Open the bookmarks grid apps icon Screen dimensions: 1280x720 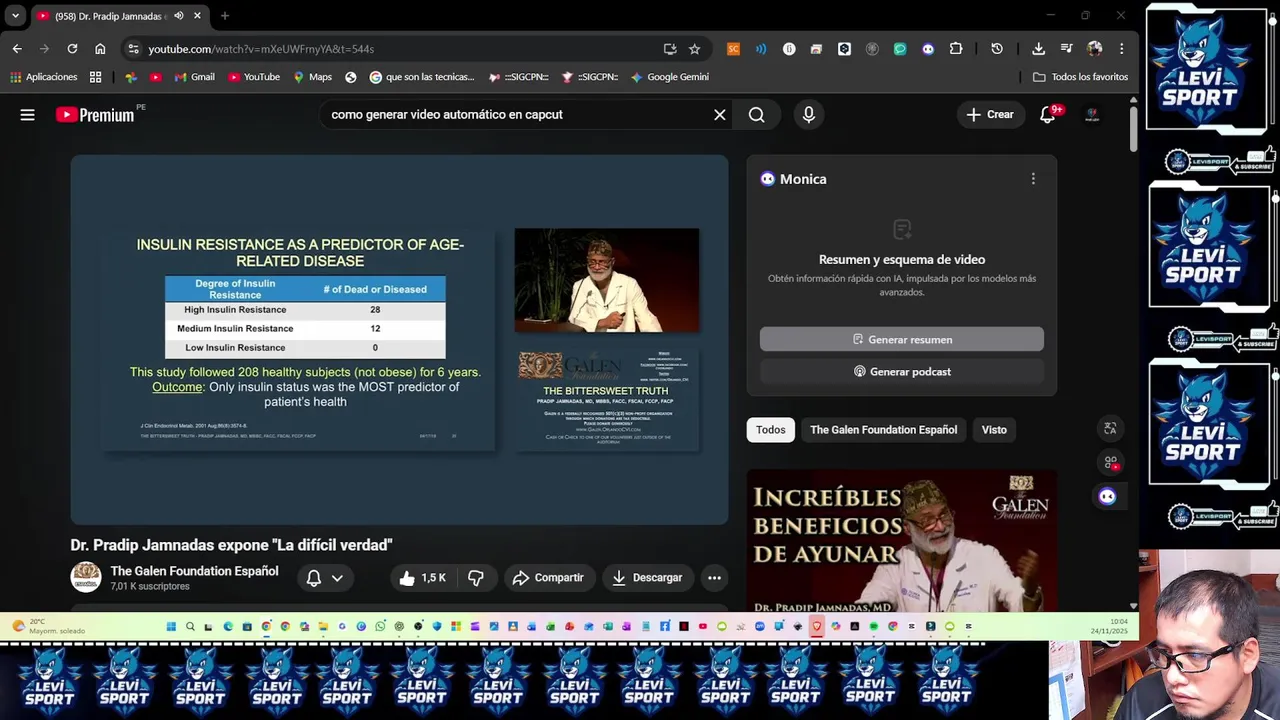coord(95,77)
